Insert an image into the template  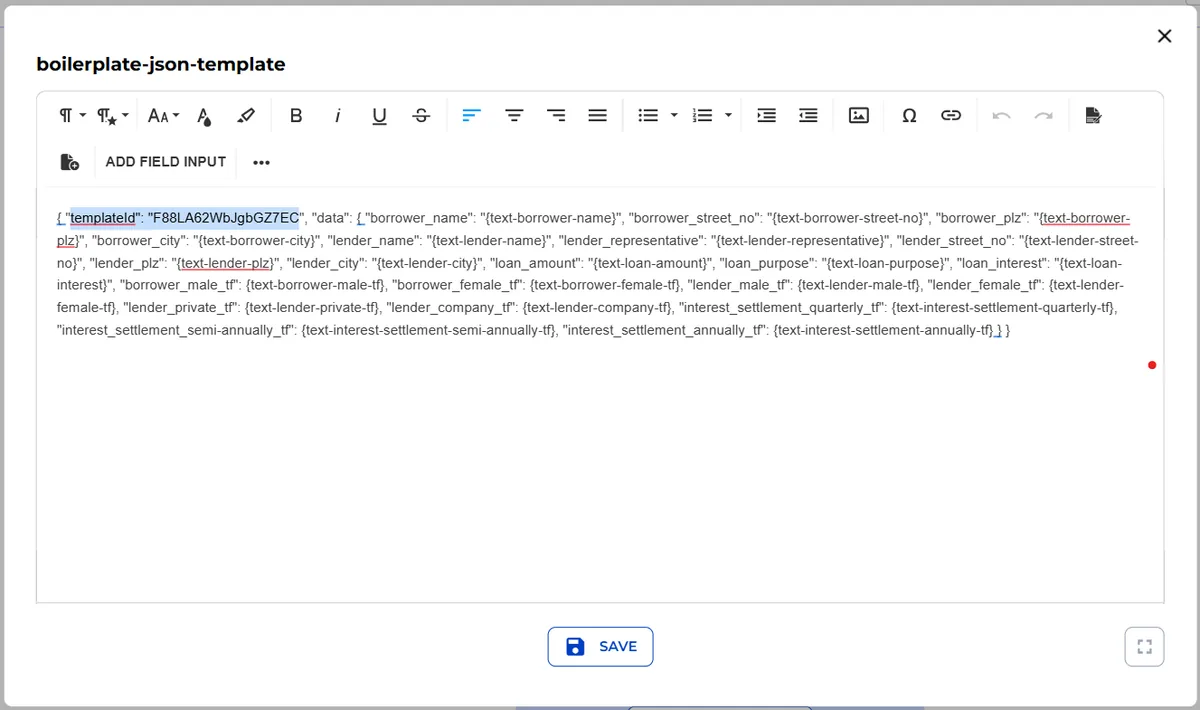(x=859, y=115)
